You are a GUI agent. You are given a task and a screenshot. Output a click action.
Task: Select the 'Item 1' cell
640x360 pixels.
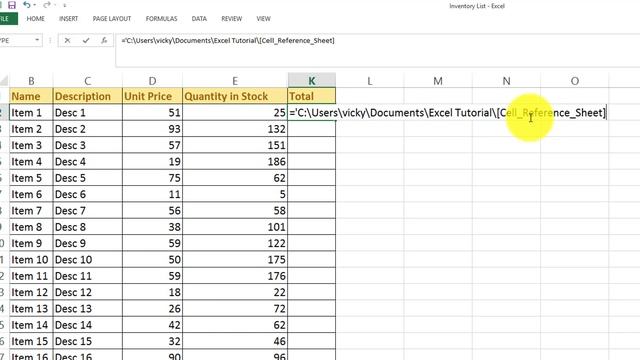pos(31,113)
